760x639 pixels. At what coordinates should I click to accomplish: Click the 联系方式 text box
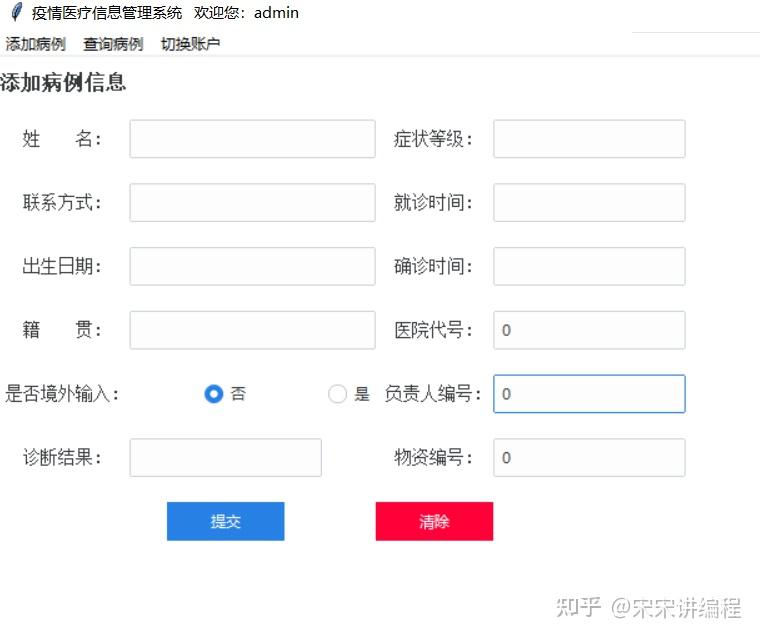click(252, 203)
